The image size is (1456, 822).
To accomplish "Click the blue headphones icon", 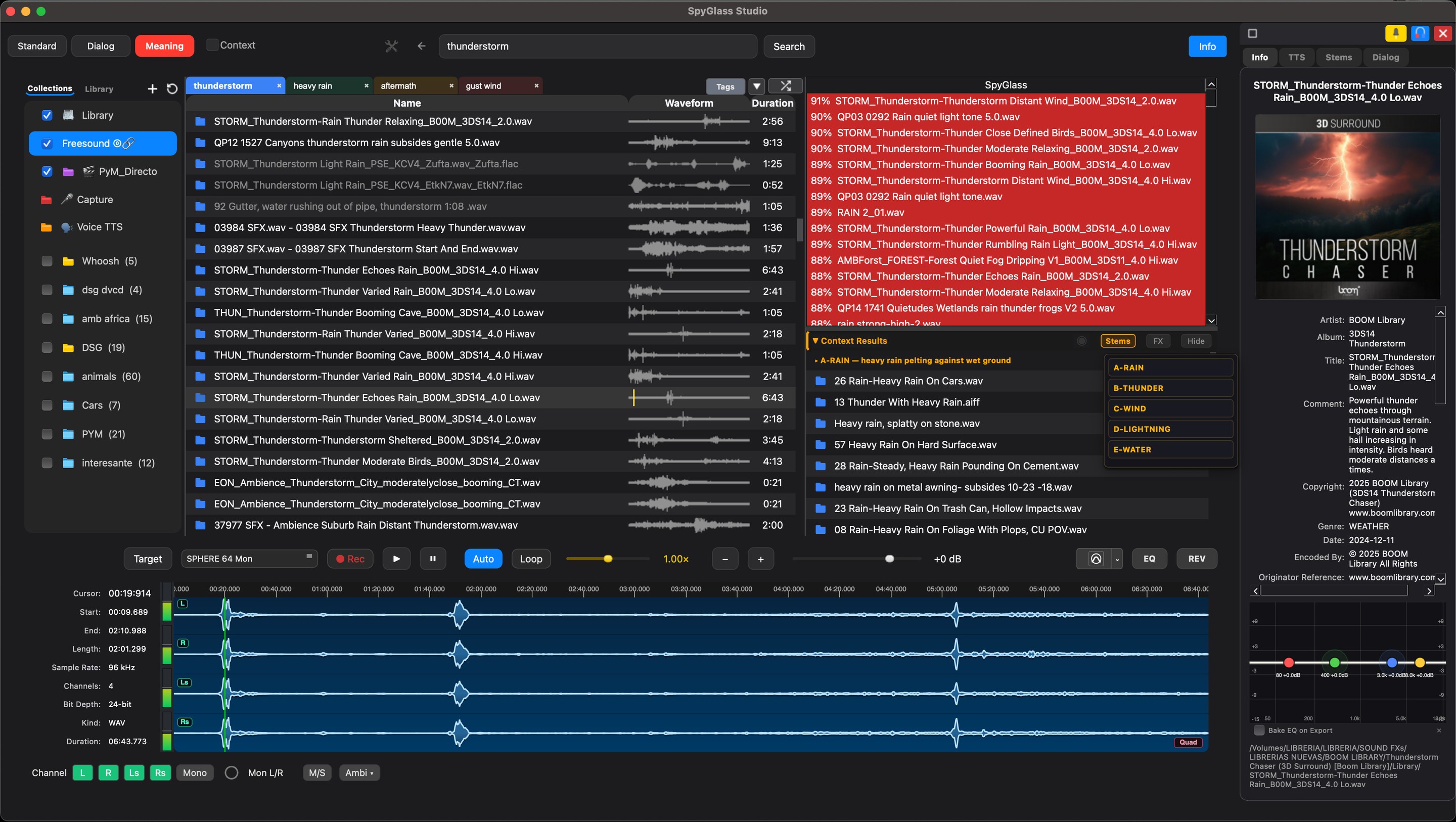I will coord(1420,33).
